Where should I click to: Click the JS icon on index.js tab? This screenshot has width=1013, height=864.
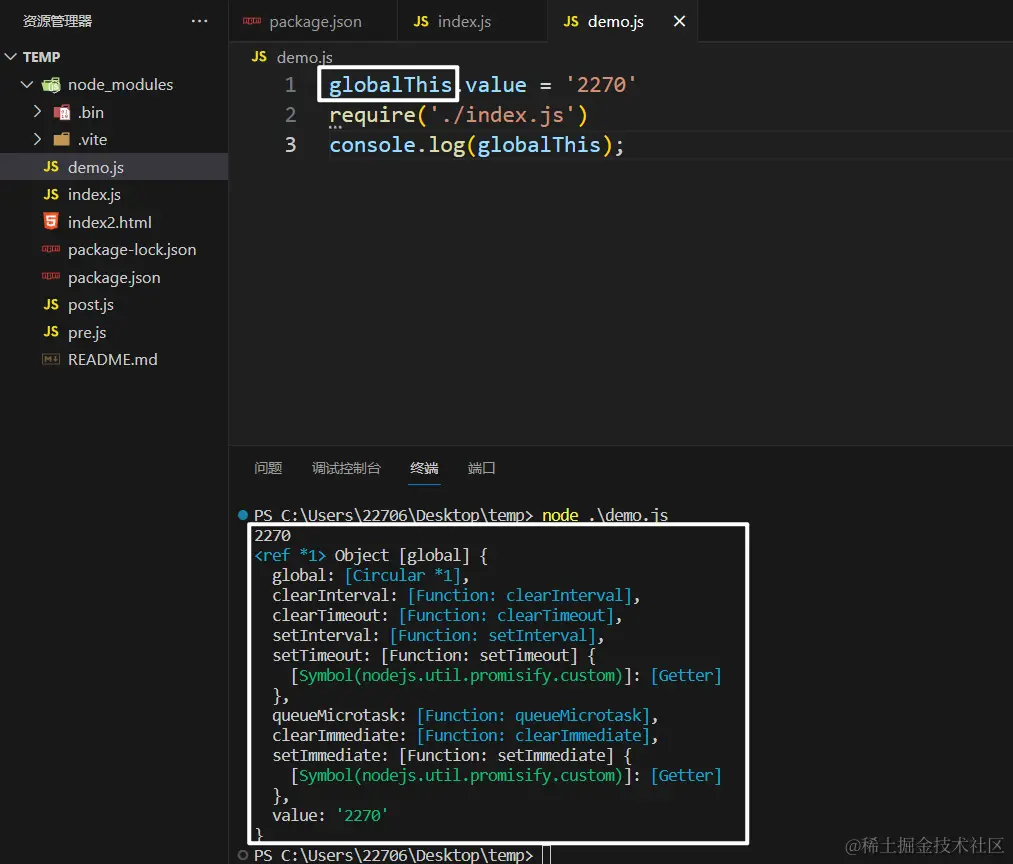click(x=421, y=21)
